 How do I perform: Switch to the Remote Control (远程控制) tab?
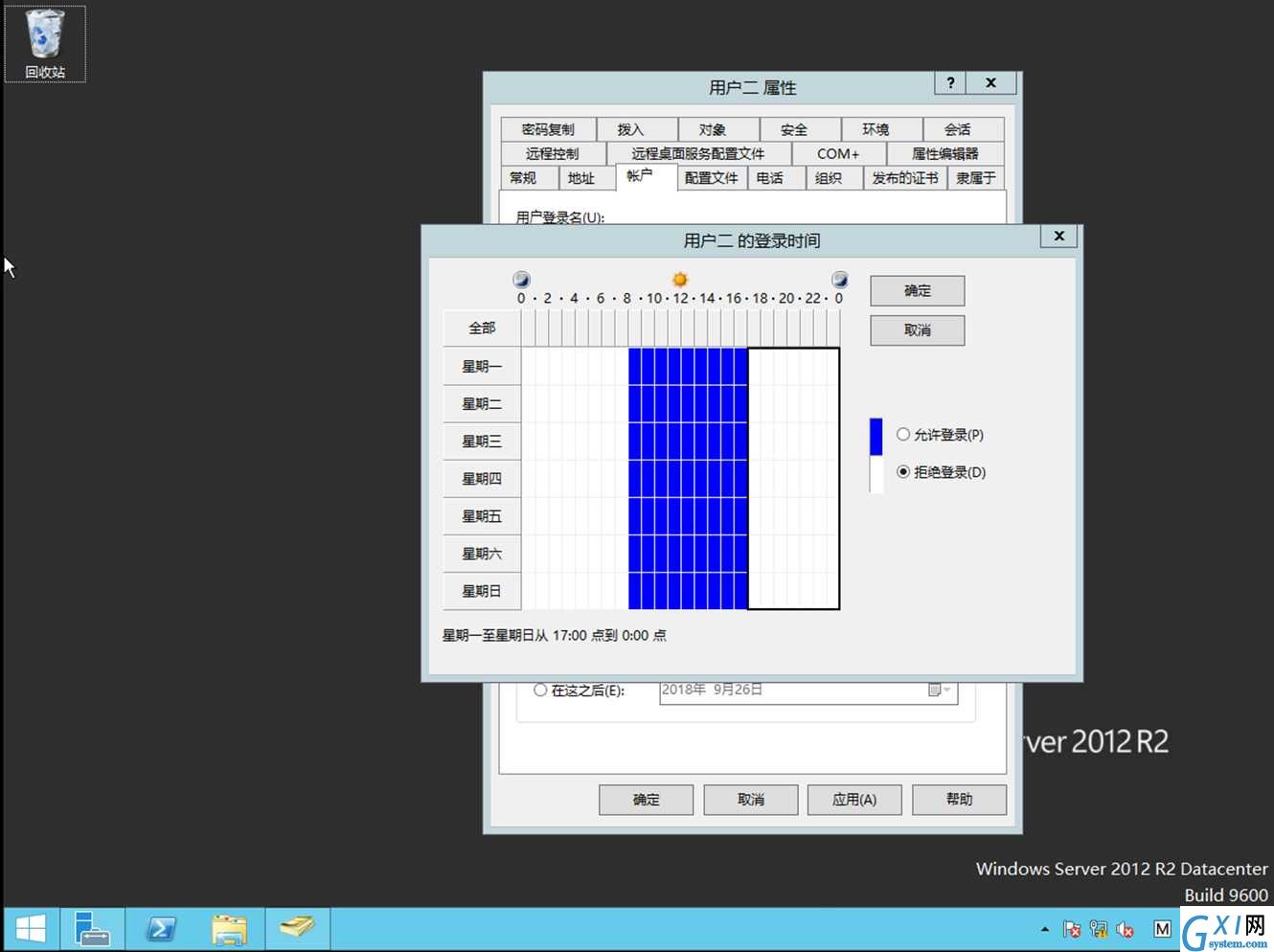553,153
